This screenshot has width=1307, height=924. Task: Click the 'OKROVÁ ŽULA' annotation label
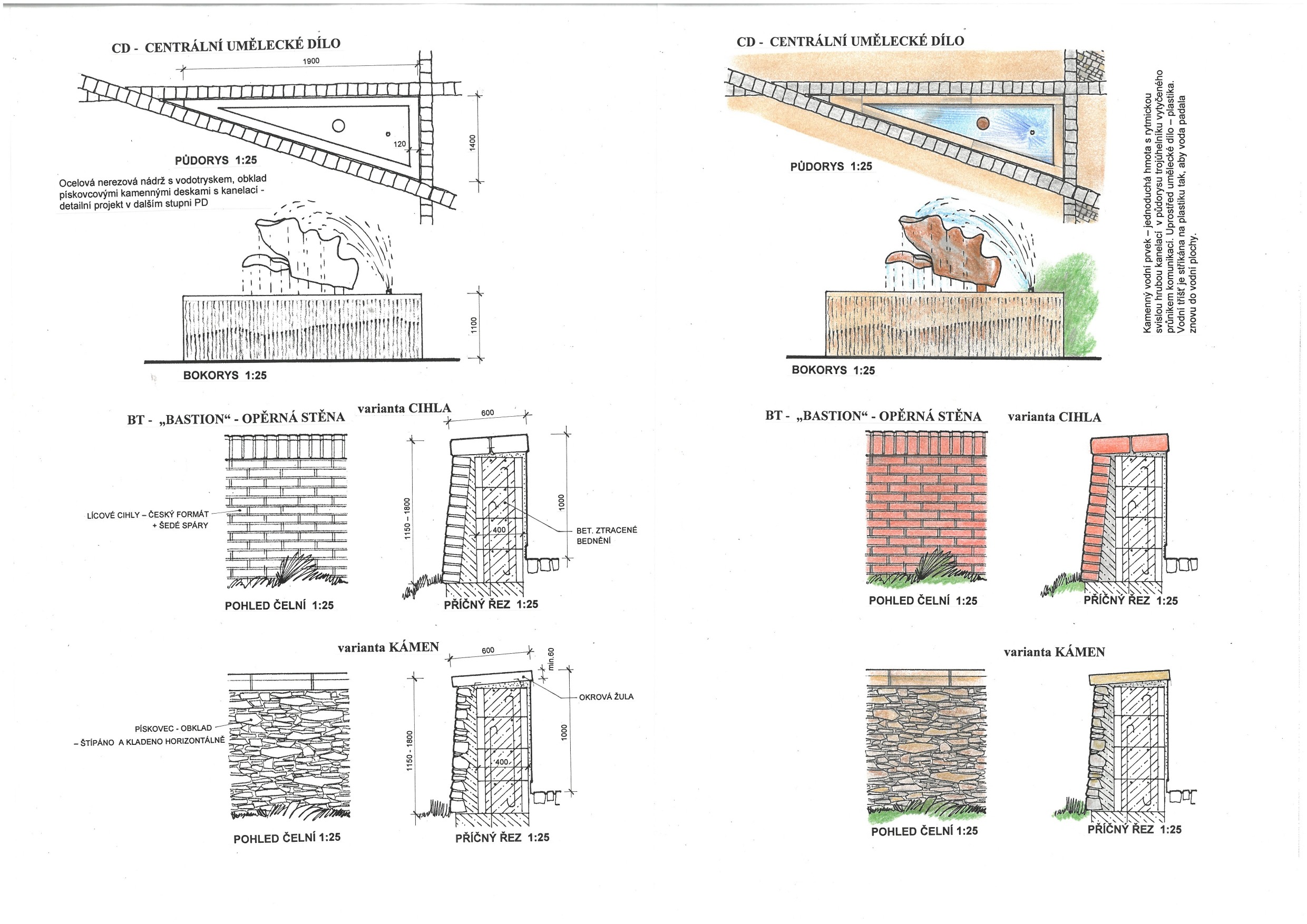[x=606, y=696]
